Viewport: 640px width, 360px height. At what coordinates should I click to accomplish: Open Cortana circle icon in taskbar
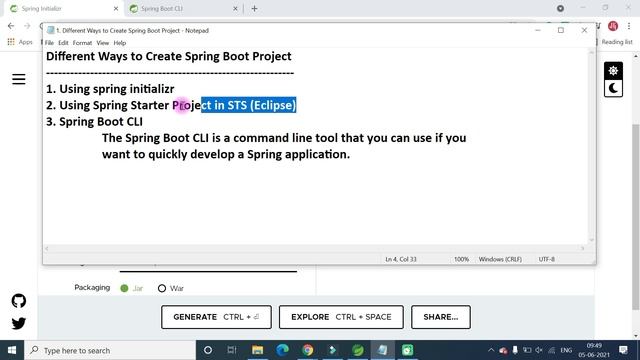point(208,350)
